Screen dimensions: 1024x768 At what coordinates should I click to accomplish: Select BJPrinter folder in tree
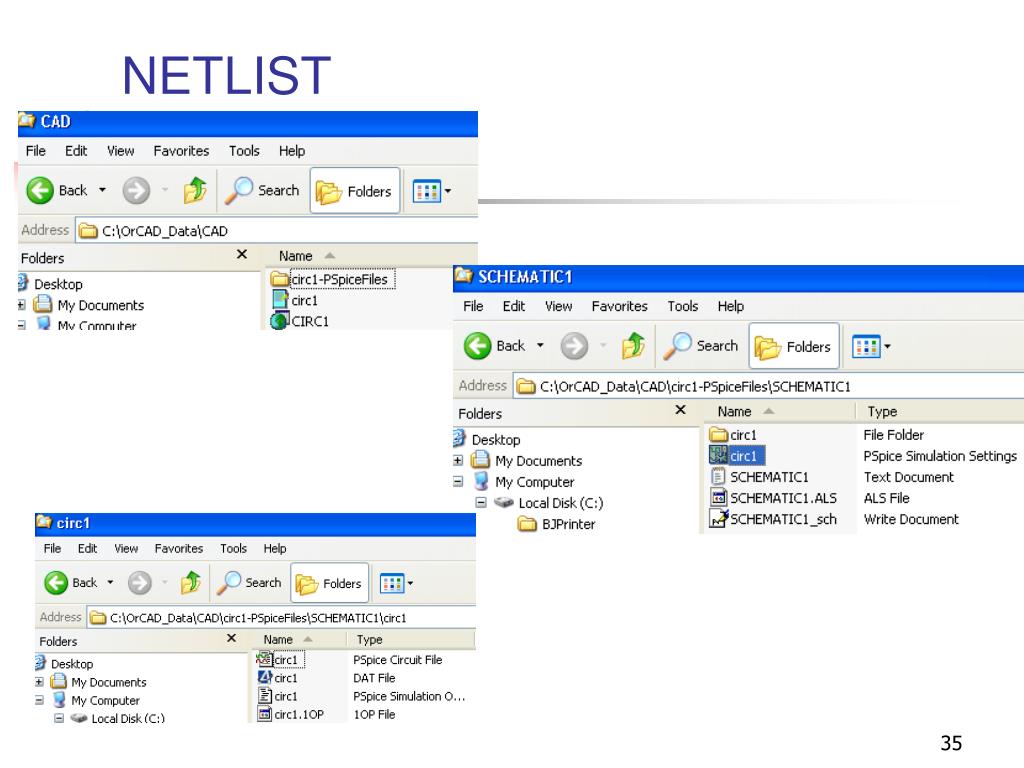[556, 524]
